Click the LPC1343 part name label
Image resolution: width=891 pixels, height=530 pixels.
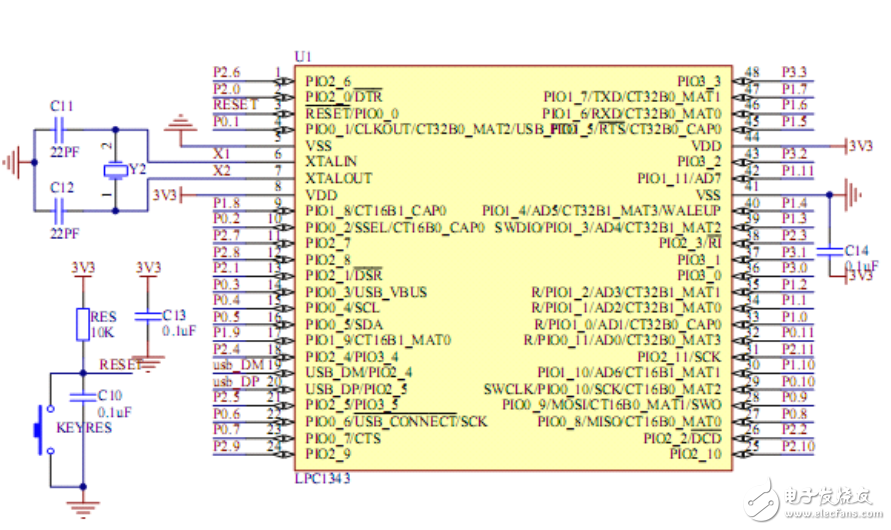(322, 478)
